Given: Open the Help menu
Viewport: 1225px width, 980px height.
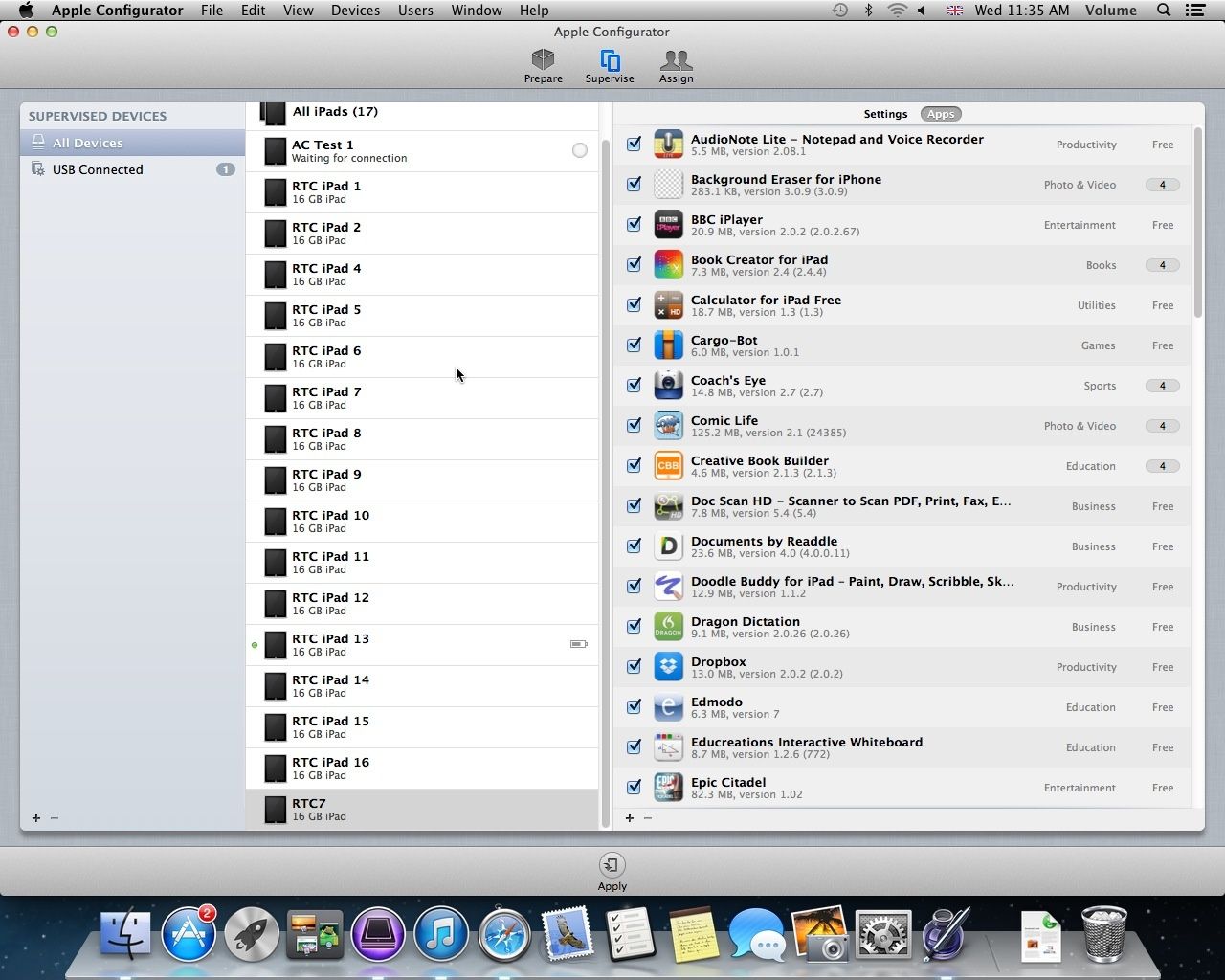Looking at the screenshot, I should (534, 11).
